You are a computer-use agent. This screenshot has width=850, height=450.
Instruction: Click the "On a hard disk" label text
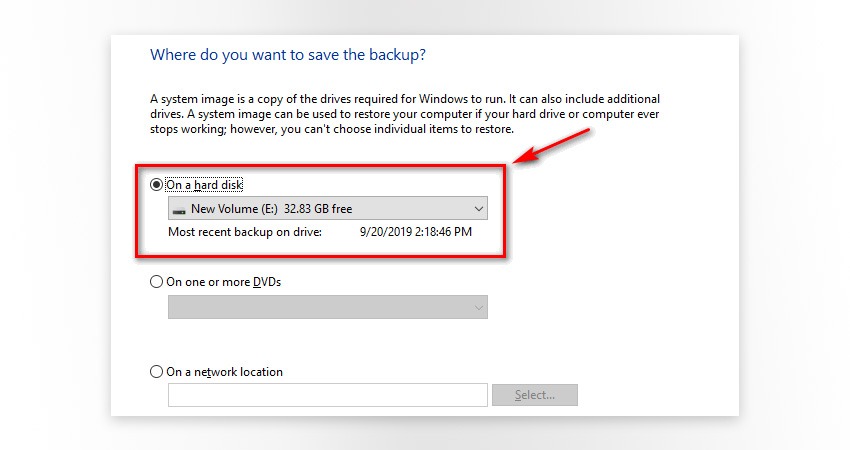[204, 185]
